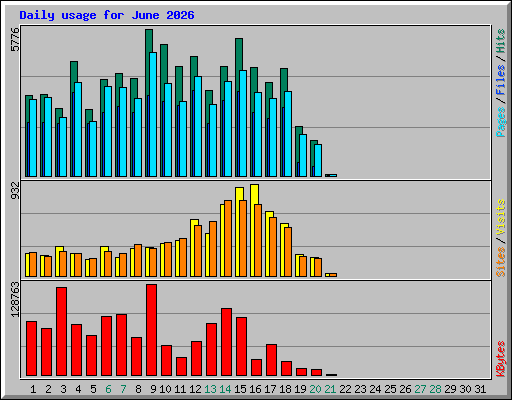This screenshot has height=400, width=512.
Task: Click the green 'Hits' legend label
Action: coord(501,41)
